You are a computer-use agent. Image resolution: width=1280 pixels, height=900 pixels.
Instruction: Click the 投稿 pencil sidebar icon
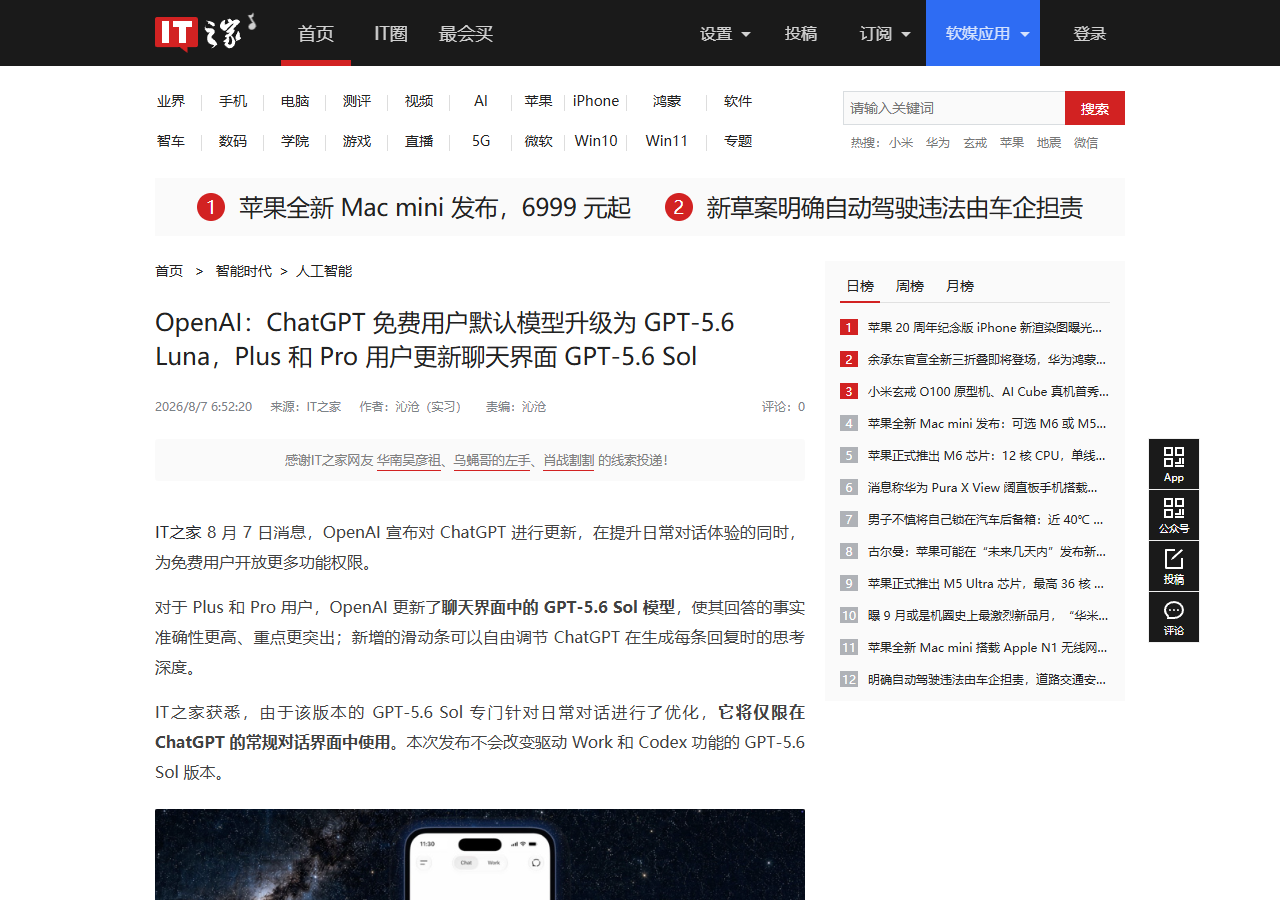coord(1174,566)
